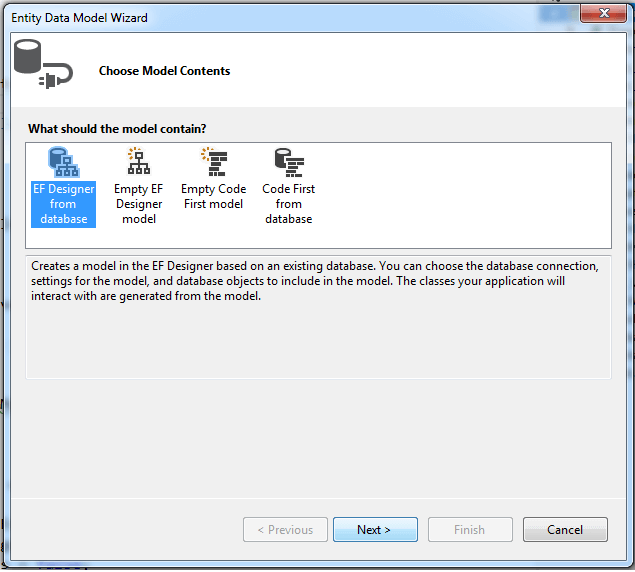Image resolution: width=635 pixels, height=572 pixels.
Task: Select the EF Designer from database icon
Action: (64, 162)
